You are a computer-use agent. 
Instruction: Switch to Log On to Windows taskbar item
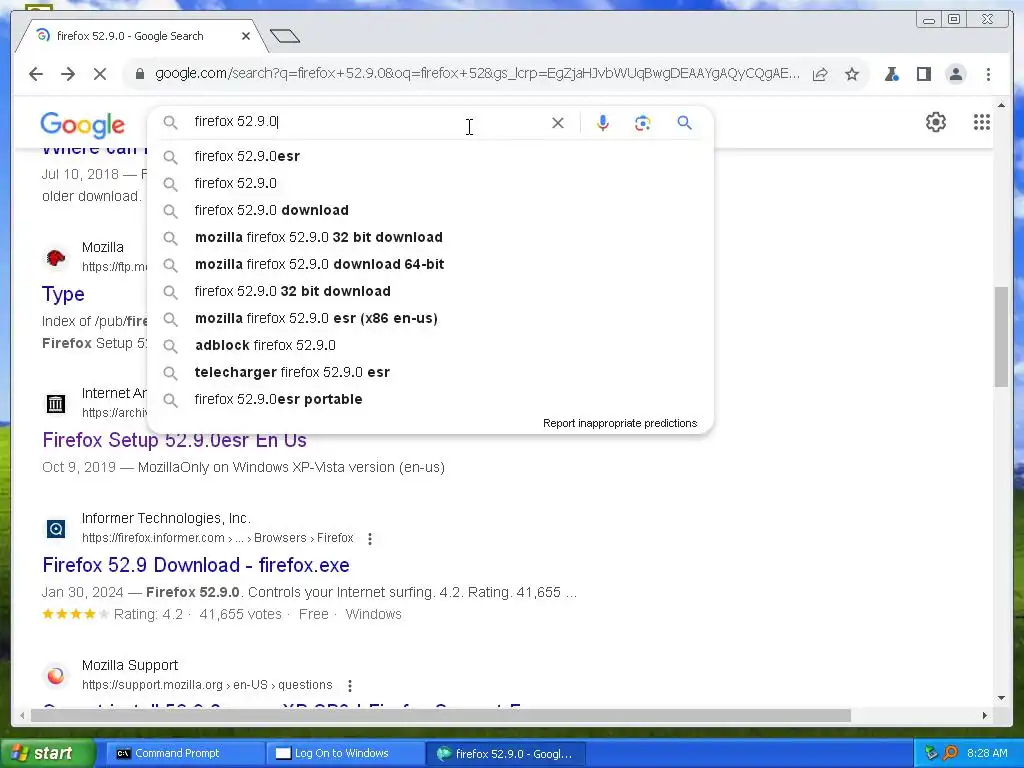(x=345, y=754)
